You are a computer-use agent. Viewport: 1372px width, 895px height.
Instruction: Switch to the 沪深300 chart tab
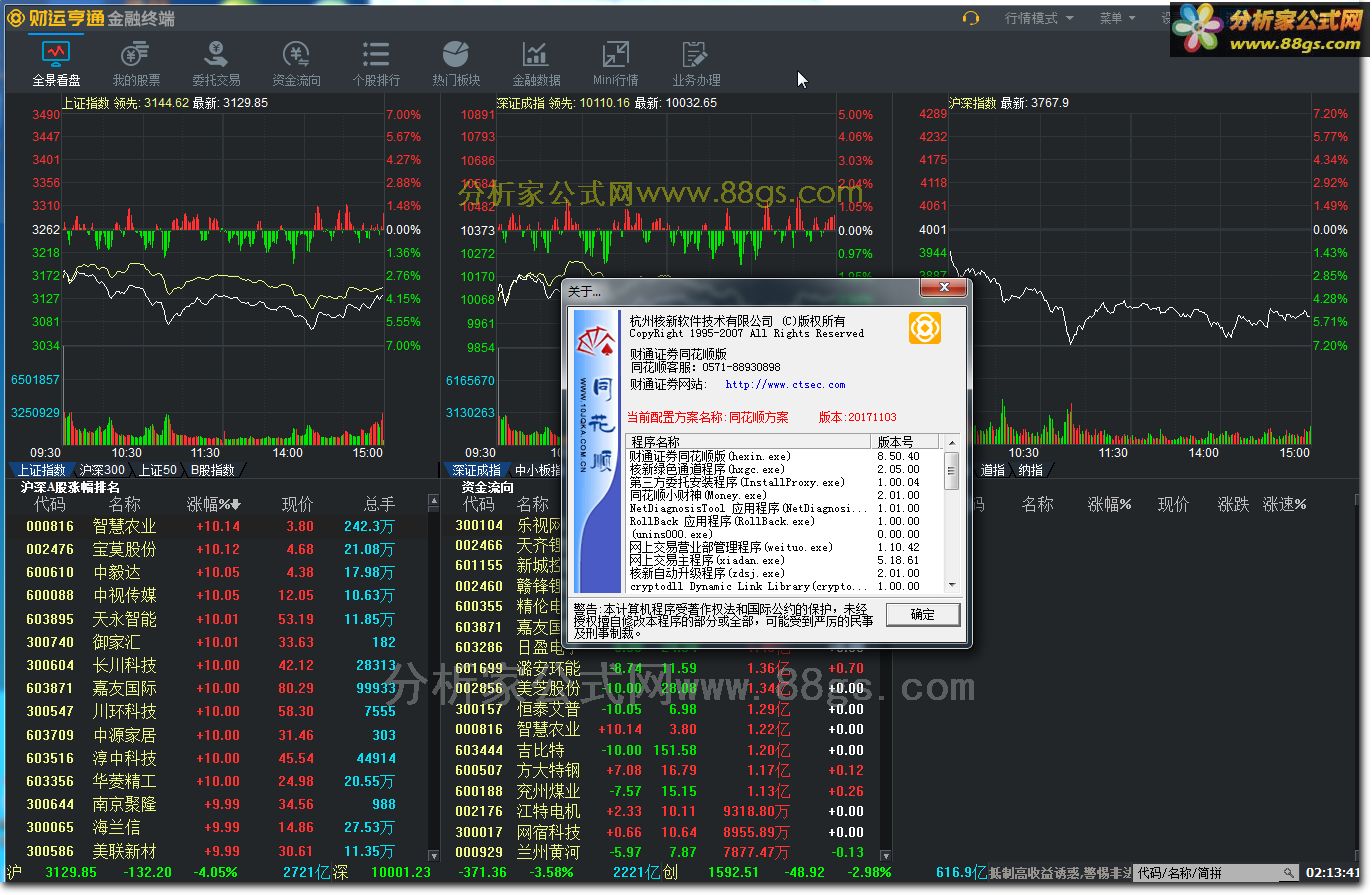pos(103,470)
